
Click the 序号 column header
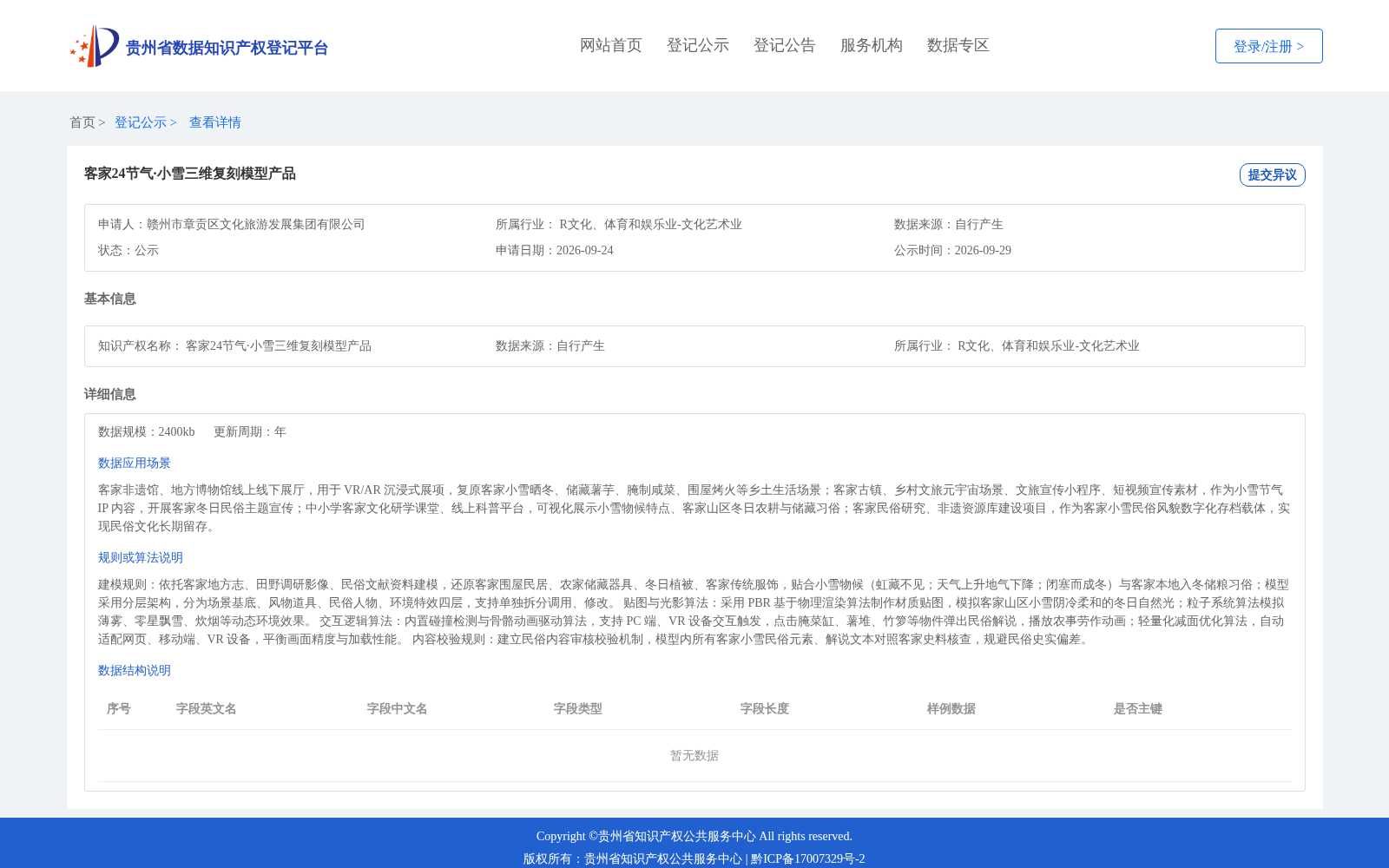[119, 708]
